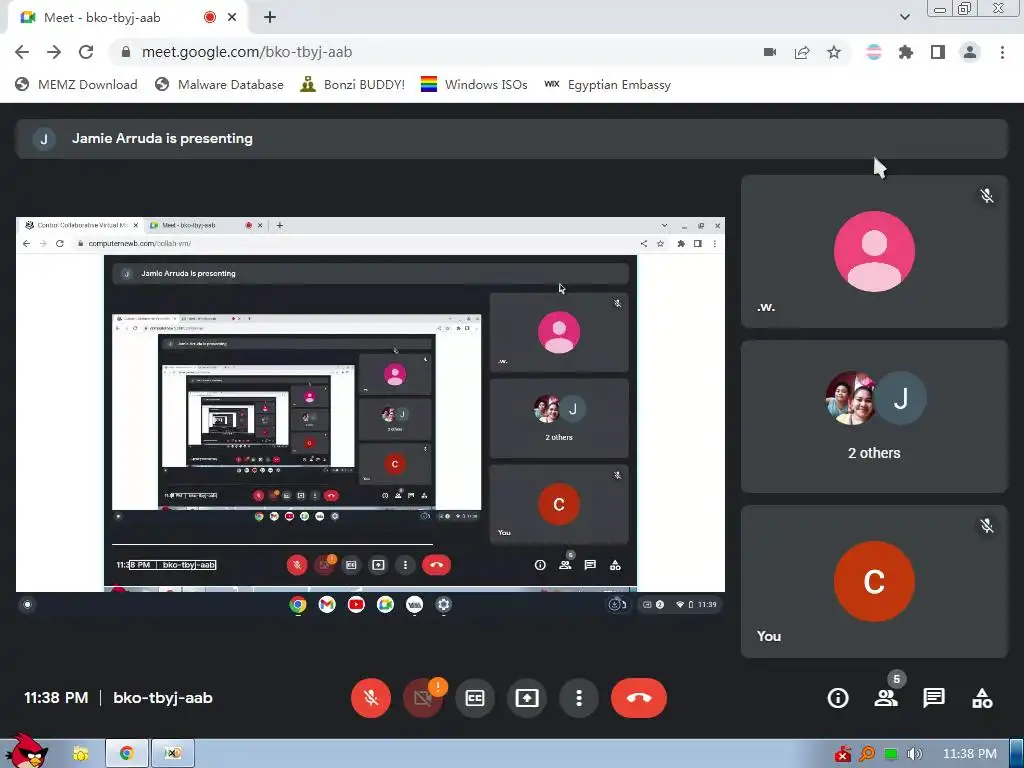Open the Activities icon

[982, 698]
